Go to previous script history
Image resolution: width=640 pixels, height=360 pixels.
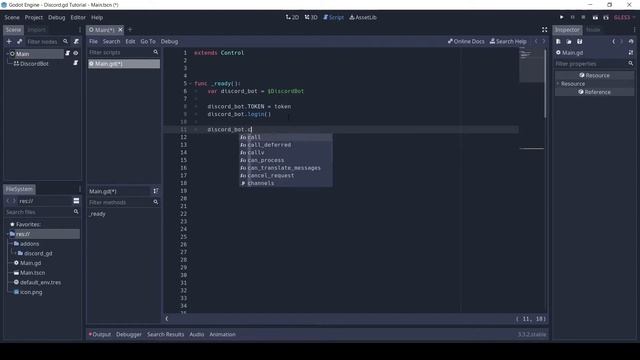point(536,41)
